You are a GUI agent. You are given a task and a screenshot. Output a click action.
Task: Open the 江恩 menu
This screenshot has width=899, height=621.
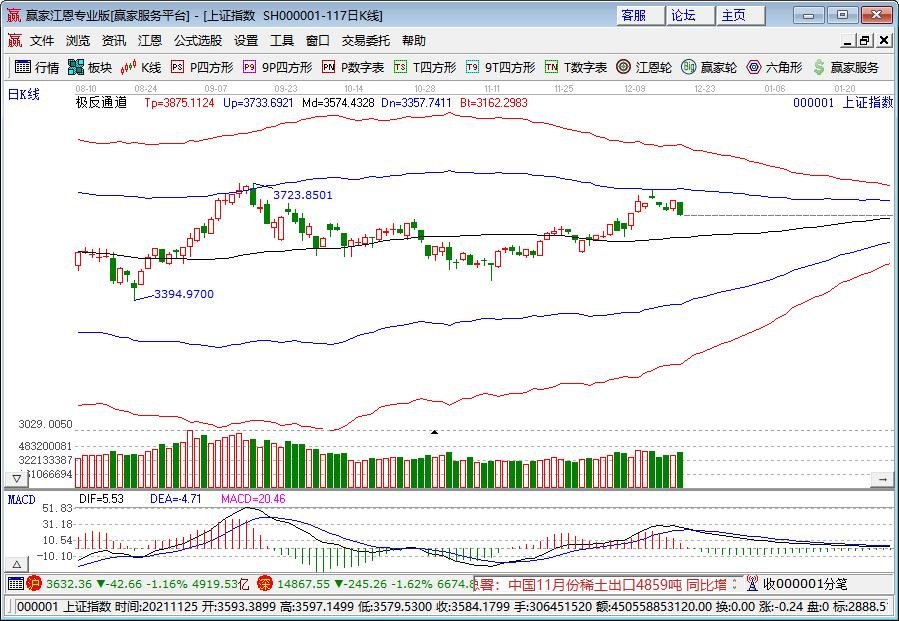[x=150, y=41]
